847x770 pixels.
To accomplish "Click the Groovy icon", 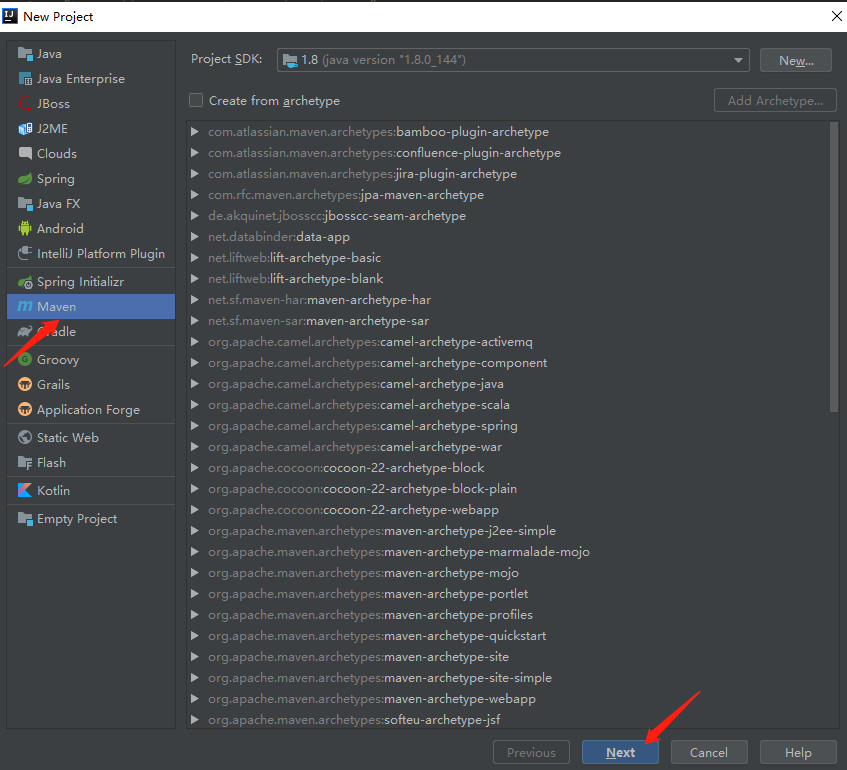I will (25, 359).
